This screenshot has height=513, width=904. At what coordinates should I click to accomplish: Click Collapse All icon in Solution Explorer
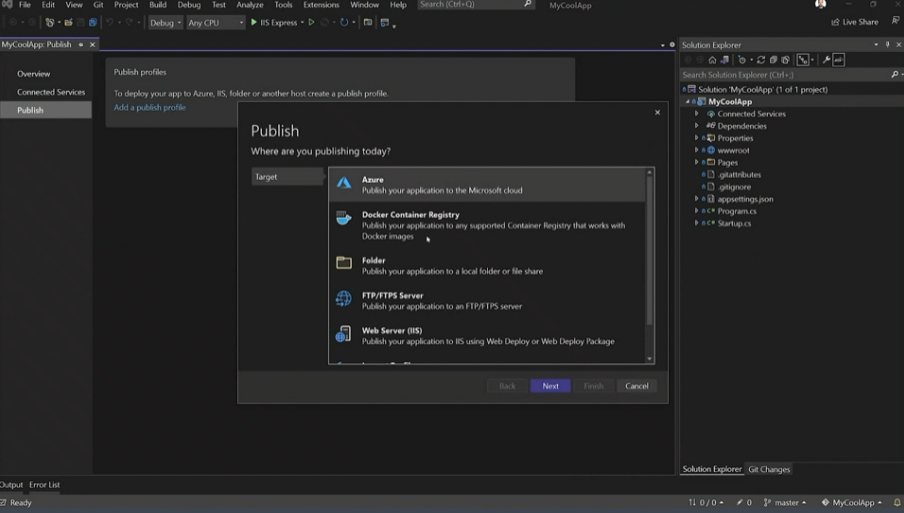point(773,60)
